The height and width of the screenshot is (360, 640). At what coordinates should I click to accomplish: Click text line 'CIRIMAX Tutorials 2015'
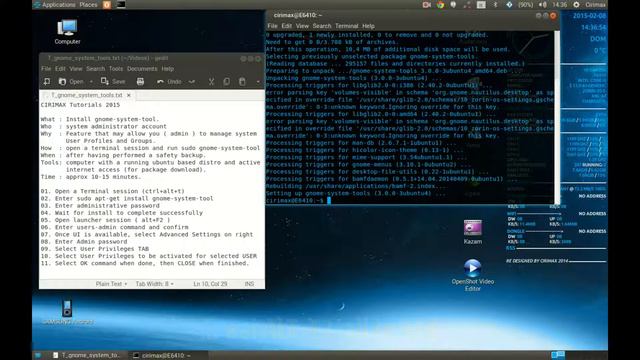(x=80, y=105)
